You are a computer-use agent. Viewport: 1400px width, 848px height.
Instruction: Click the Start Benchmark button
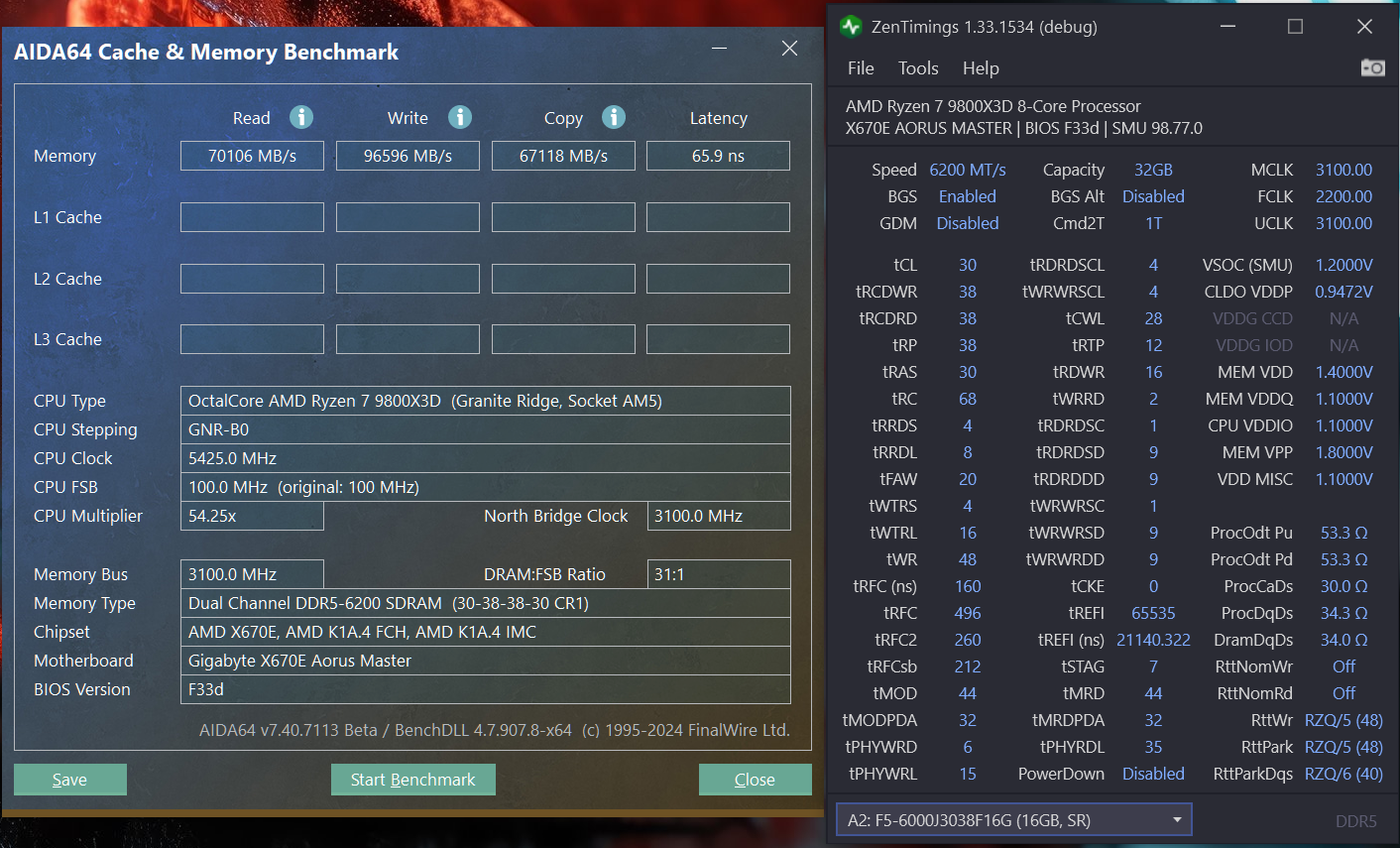pyautogui.click(x=412, y=780)
